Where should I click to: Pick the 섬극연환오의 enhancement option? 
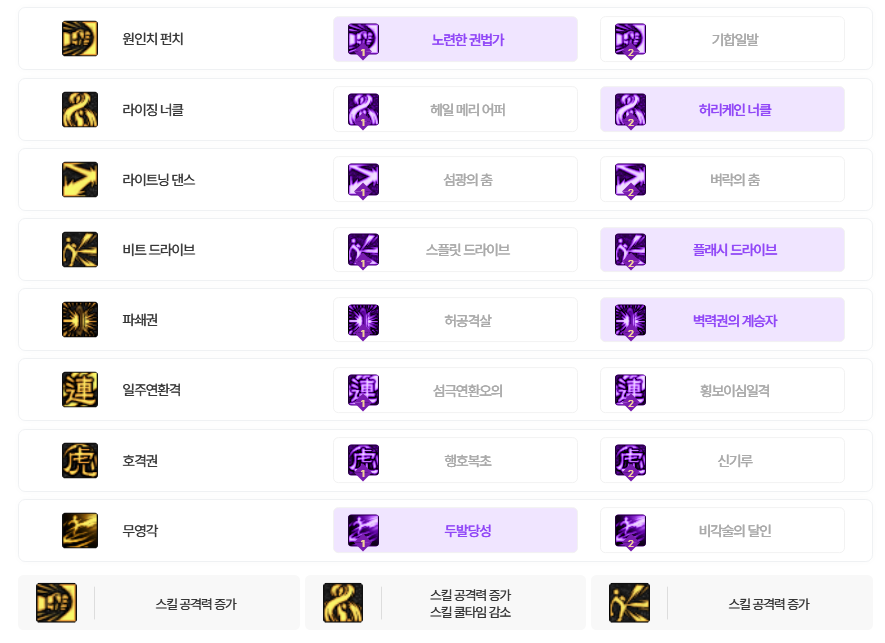tap(455, 390)
